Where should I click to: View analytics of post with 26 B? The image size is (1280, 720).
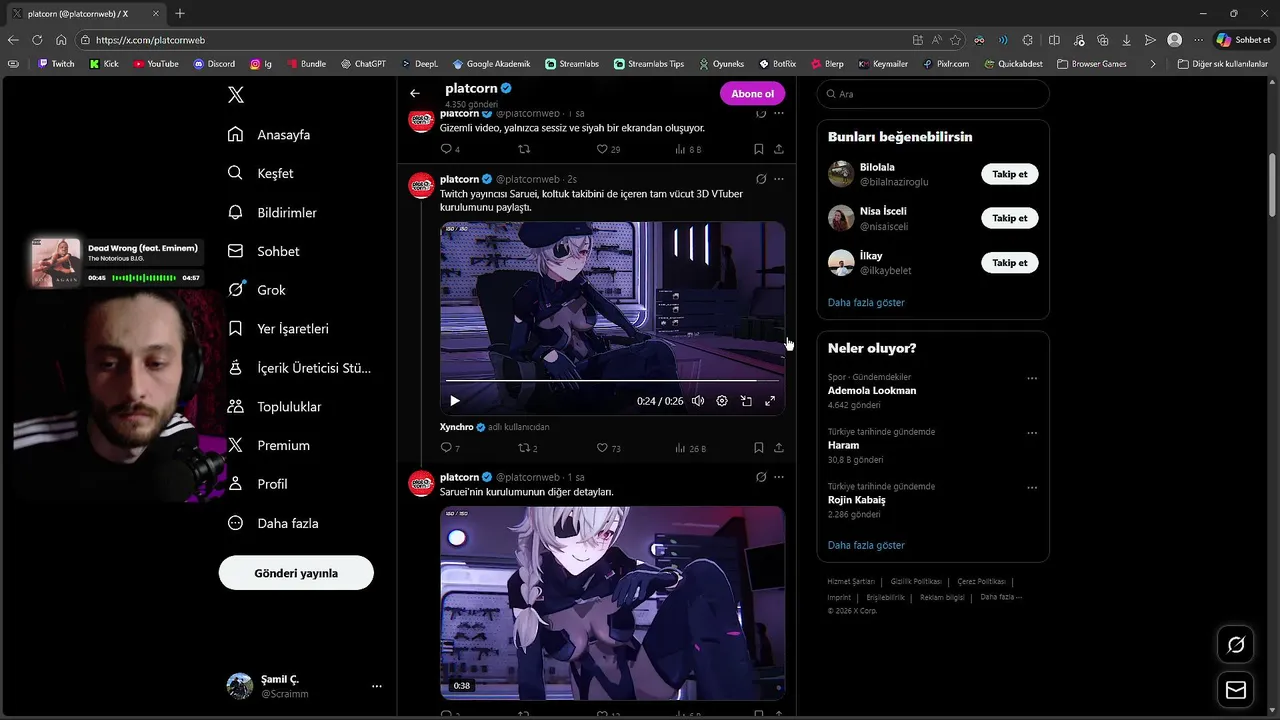690,448
